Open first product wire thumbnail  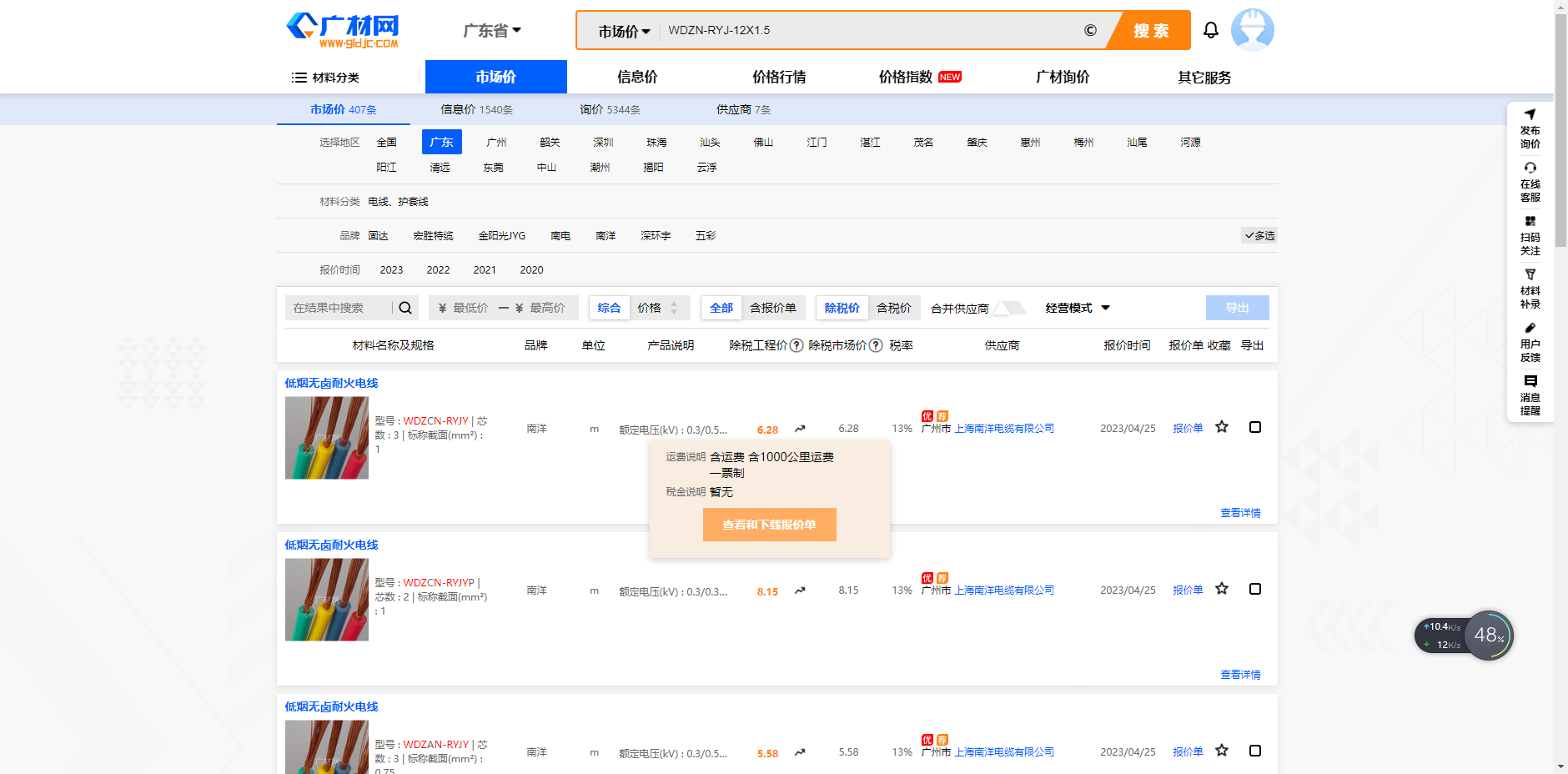pyautogui.click(x=327, y=438)
